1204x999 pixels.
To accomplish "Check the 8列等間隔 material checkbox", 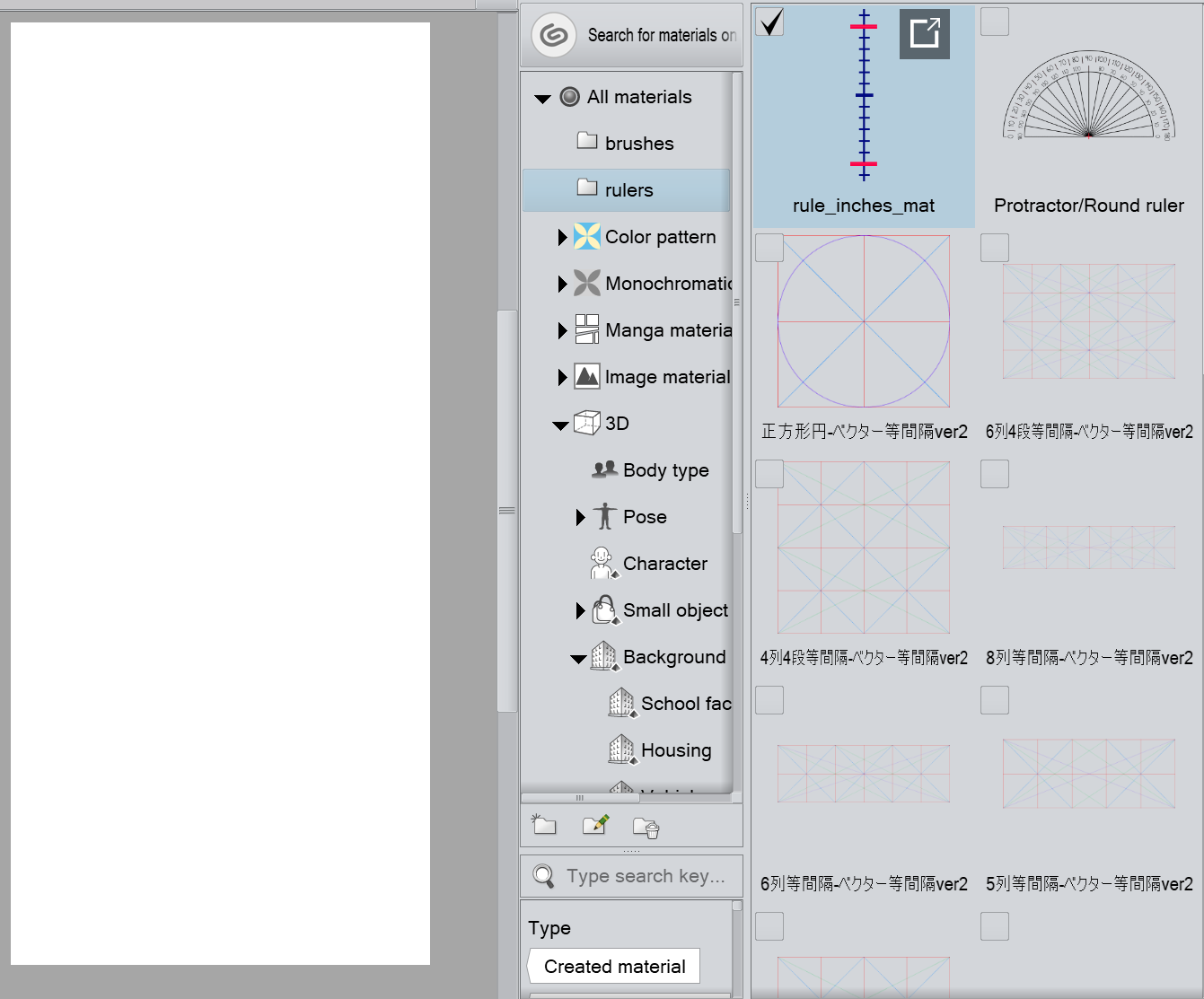I will (x=995, y=474).
